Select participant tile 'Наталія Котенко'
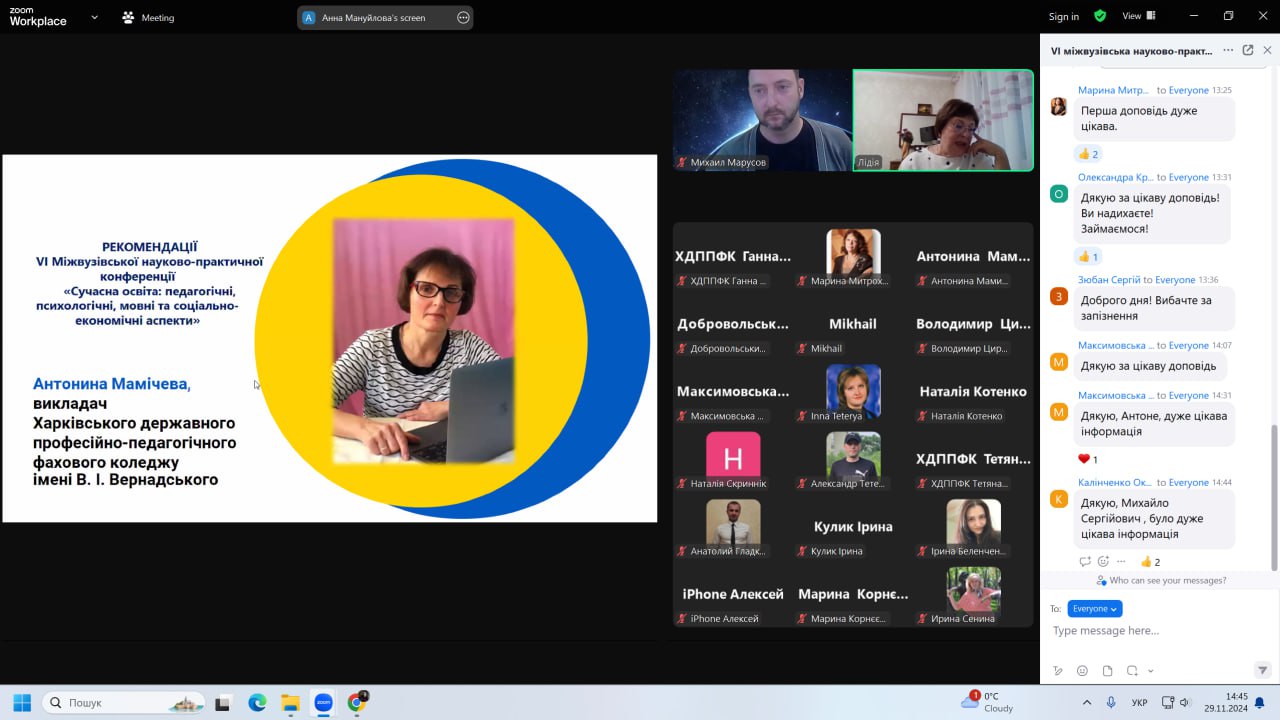 pos(973,393)
